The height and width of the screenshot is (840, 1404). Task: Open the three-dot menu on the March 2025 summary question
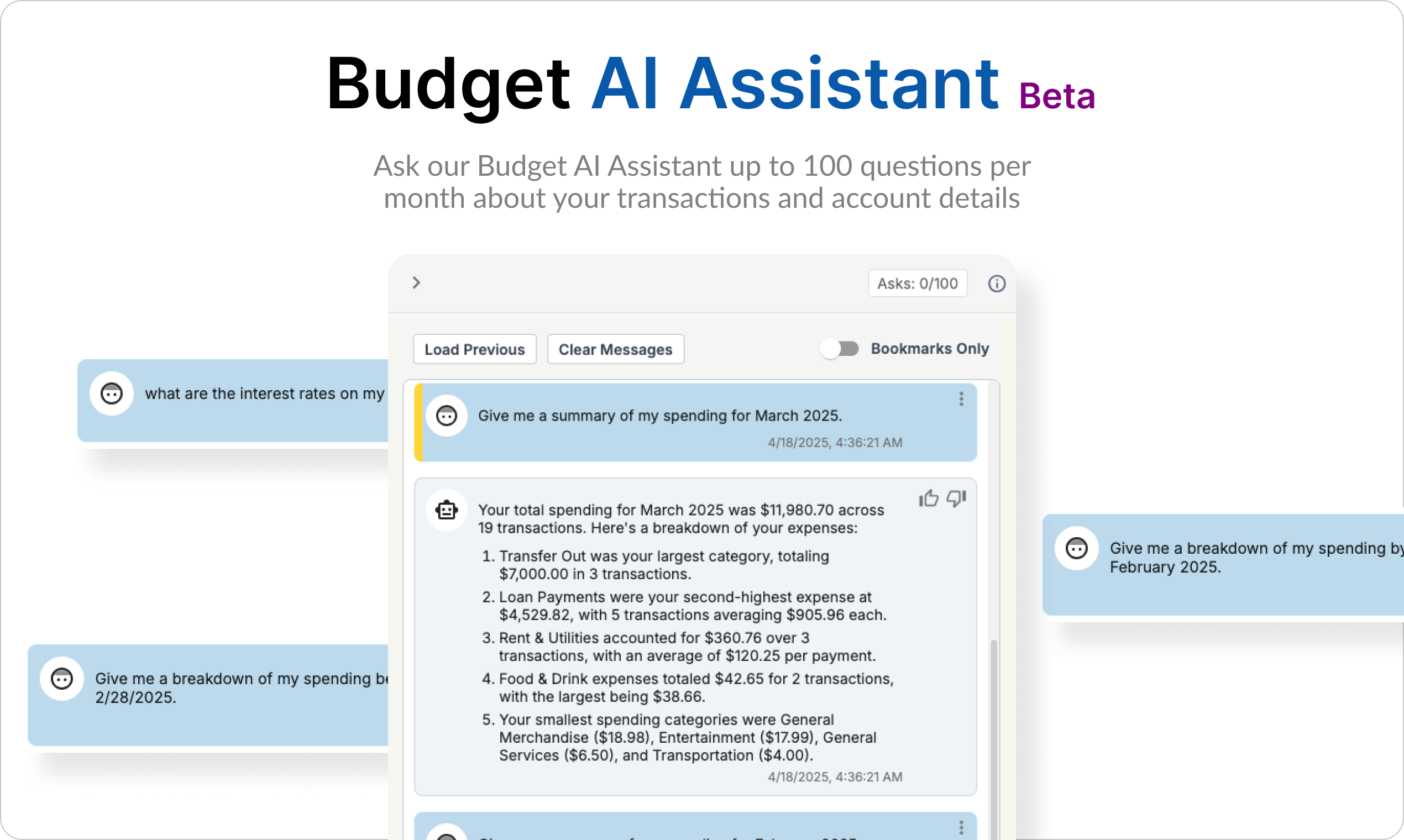point(961,399)
